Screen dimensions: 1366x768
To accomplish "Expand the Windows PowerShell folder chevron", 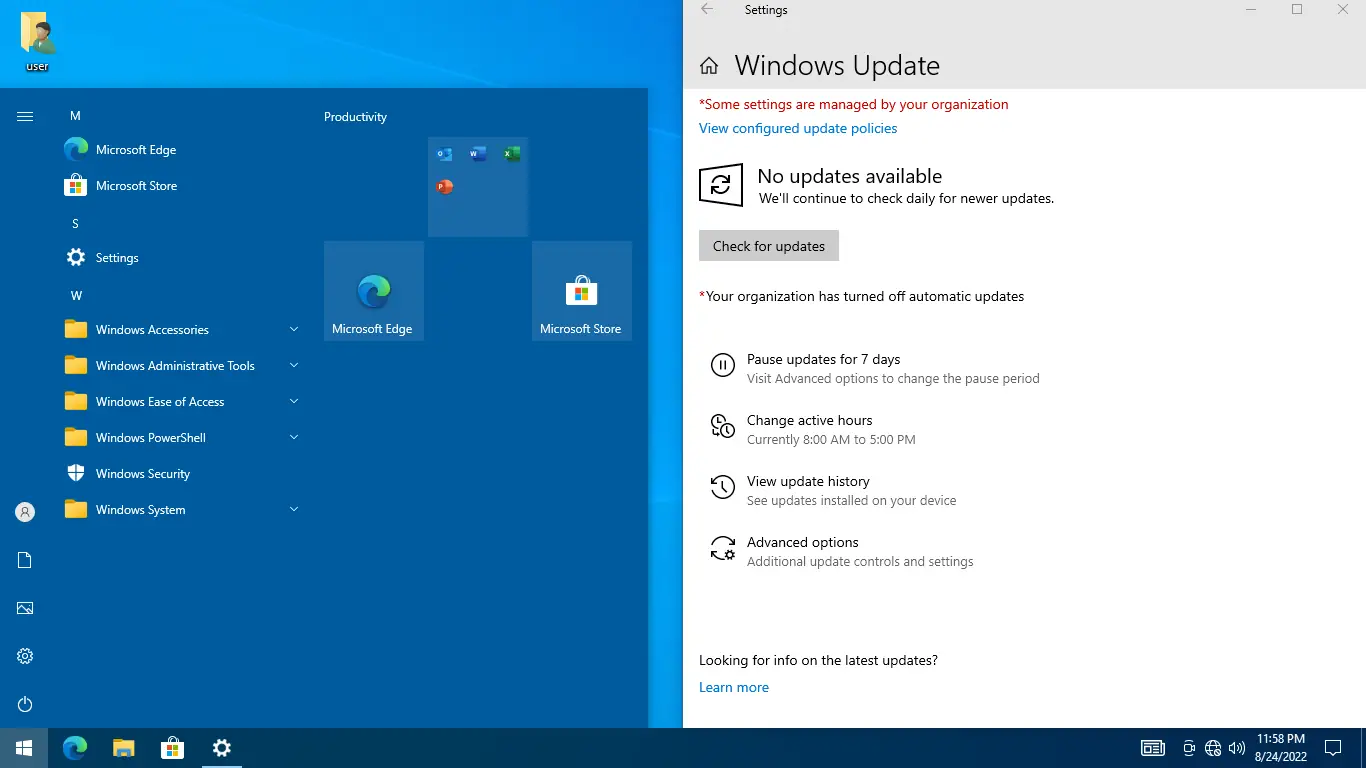I will coord(294,437).
